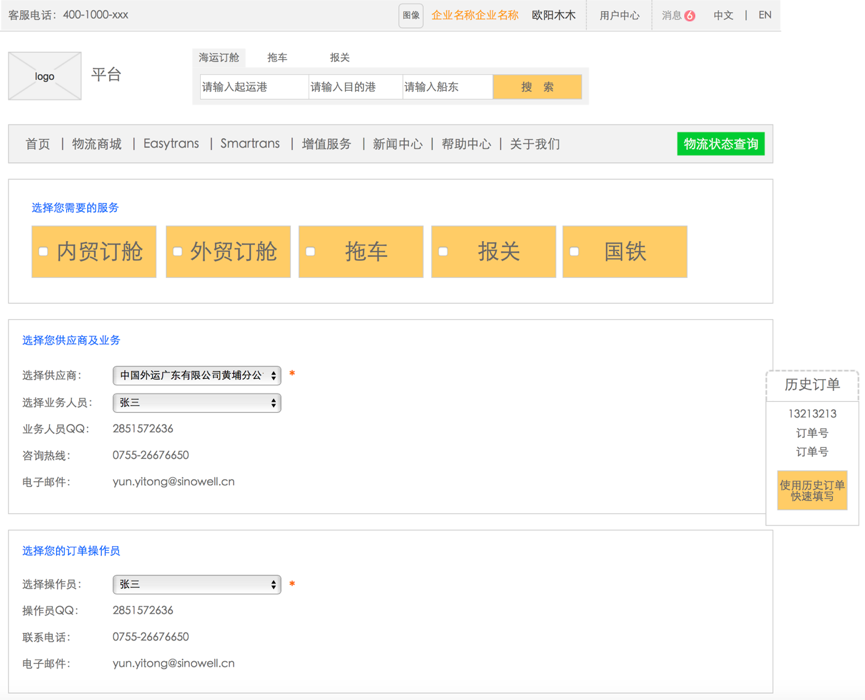Open the 选择操作员 dropdown
This screenshot has height=700, width=865.
tap(196, 585)
